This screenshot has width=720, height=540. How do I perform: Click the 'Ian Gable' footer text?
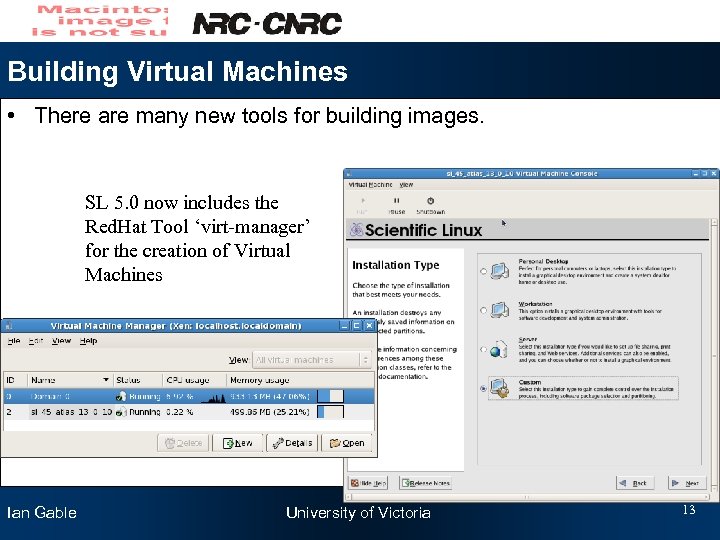click(x=42, y=512)
